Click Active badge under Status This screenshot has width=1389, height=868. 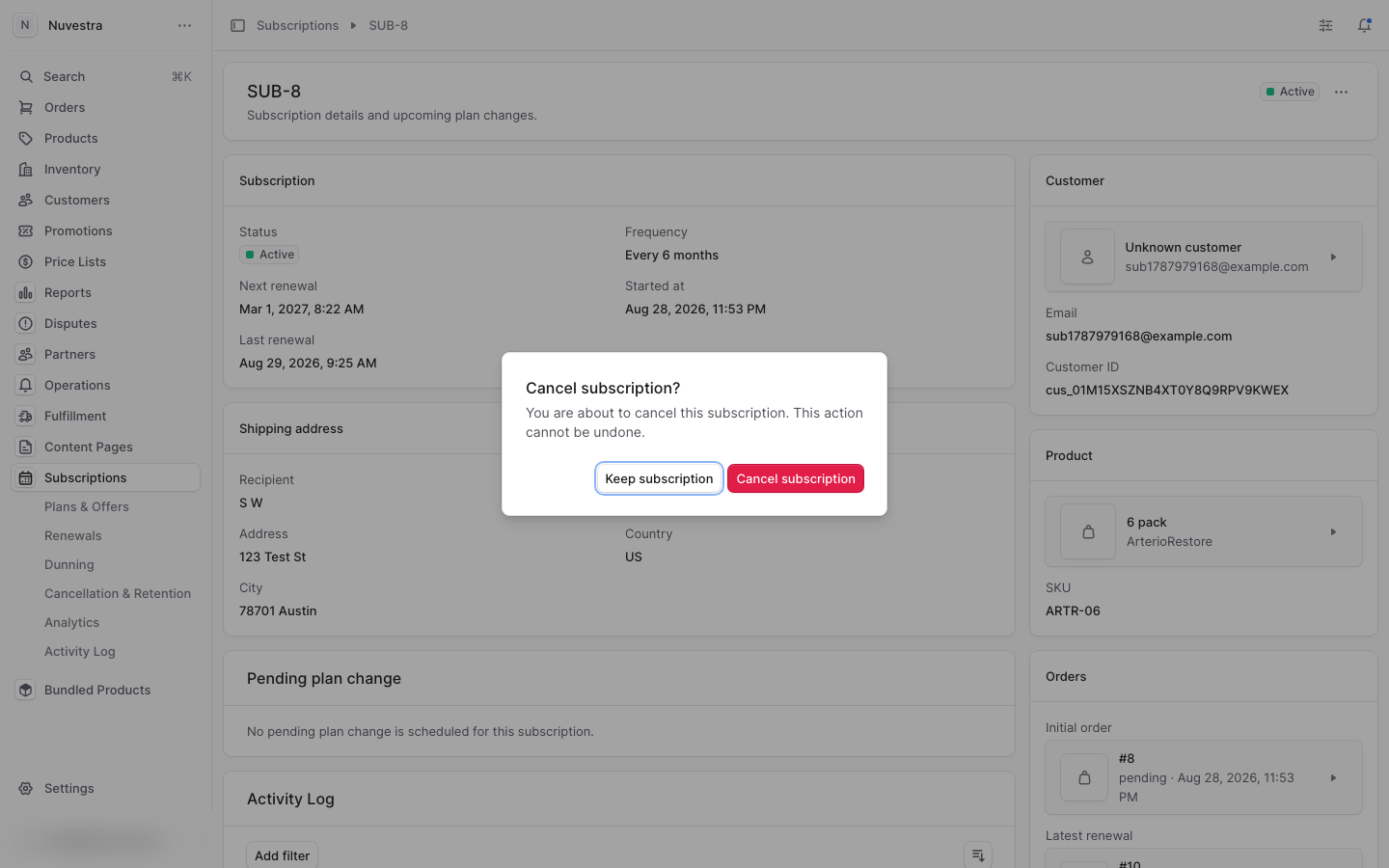click(269, 255)
